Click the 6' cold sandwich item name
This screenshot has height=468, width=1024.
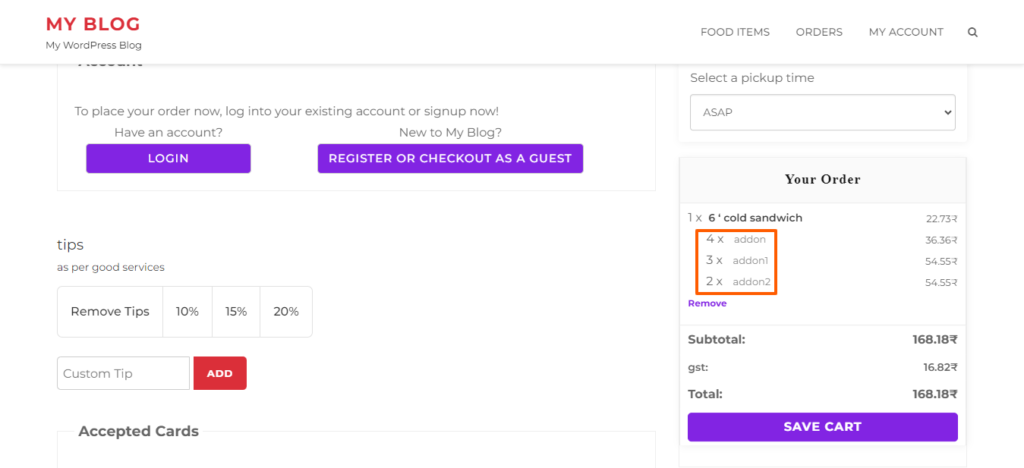click(755, 218)
